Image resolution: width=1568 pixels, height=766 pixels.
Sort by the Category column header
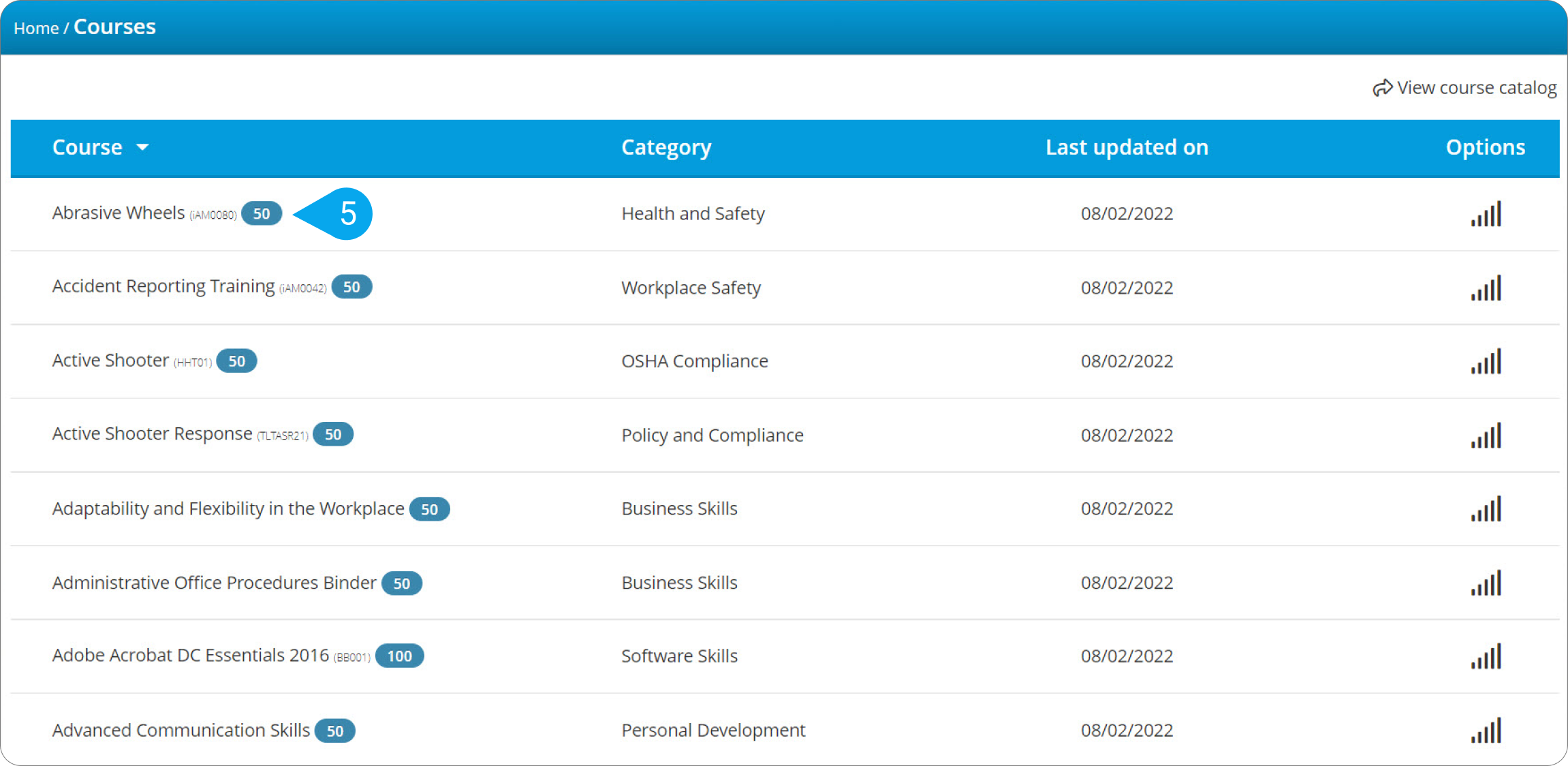tap(665, 147)
